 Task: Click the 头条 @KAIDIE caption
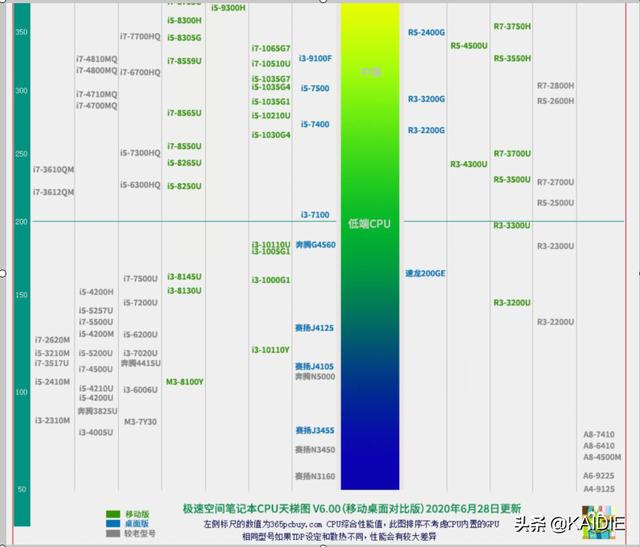pyautogui.click(x=569, y=524)
